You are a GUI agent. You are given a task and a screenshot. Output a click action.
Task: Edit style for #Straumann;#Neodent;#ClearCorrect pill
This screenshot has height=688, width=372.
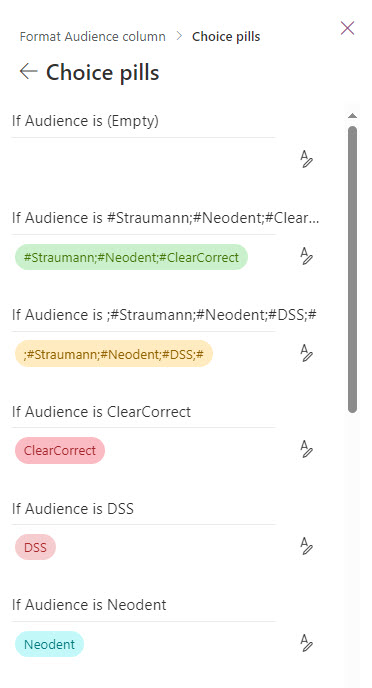[x=306, y=256]
